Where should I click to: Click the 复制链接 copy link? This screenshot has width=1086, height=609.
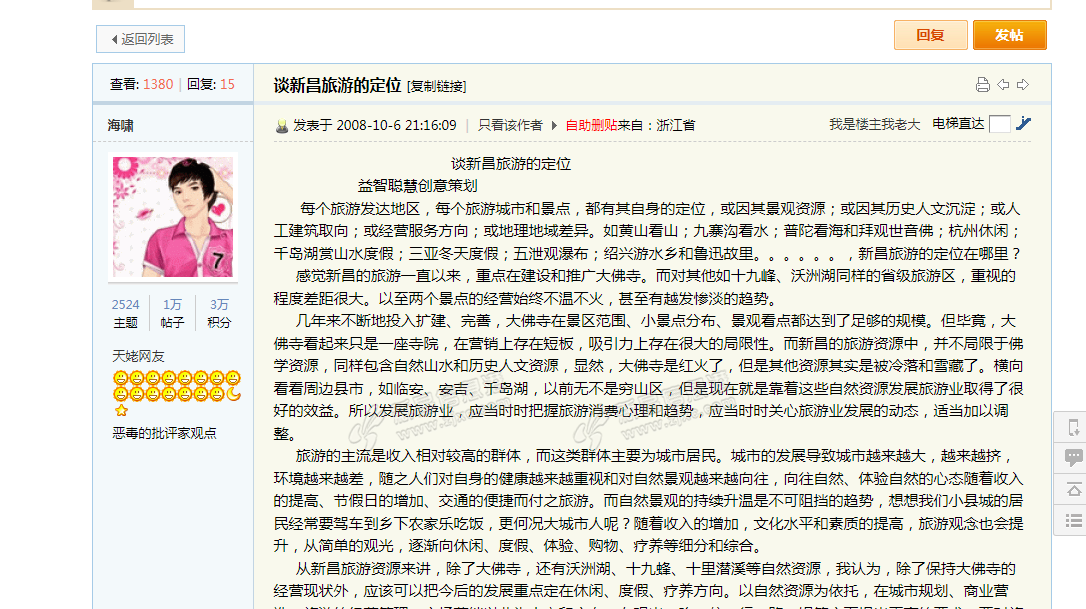coord(437,86)
